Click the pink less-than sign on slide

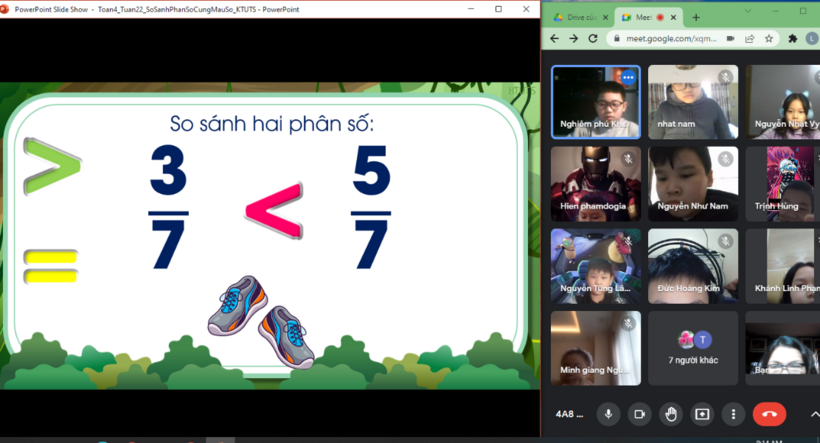pos(273,210)
